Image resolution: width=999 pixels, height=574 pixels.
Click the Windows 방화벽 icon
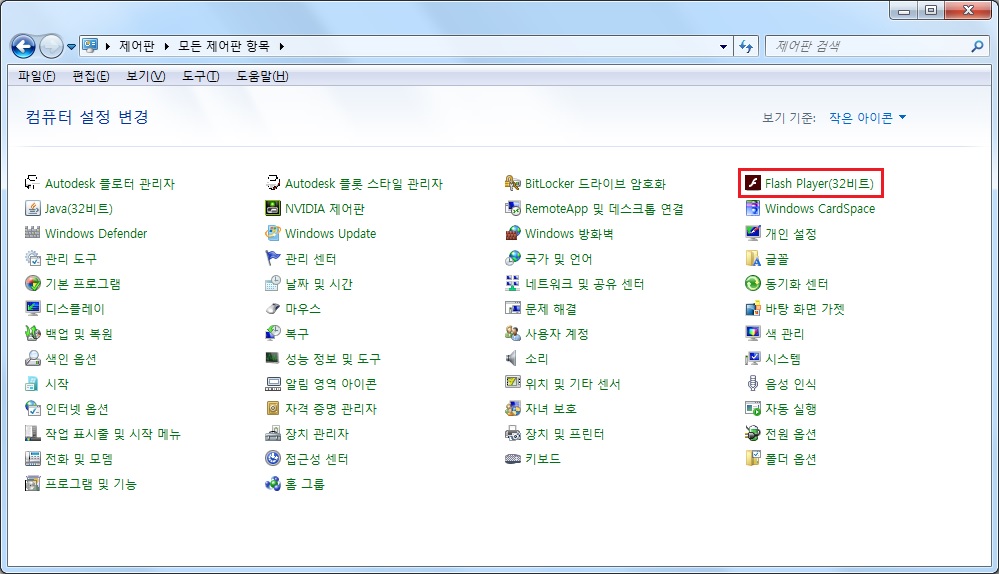[x=513, y=234]
